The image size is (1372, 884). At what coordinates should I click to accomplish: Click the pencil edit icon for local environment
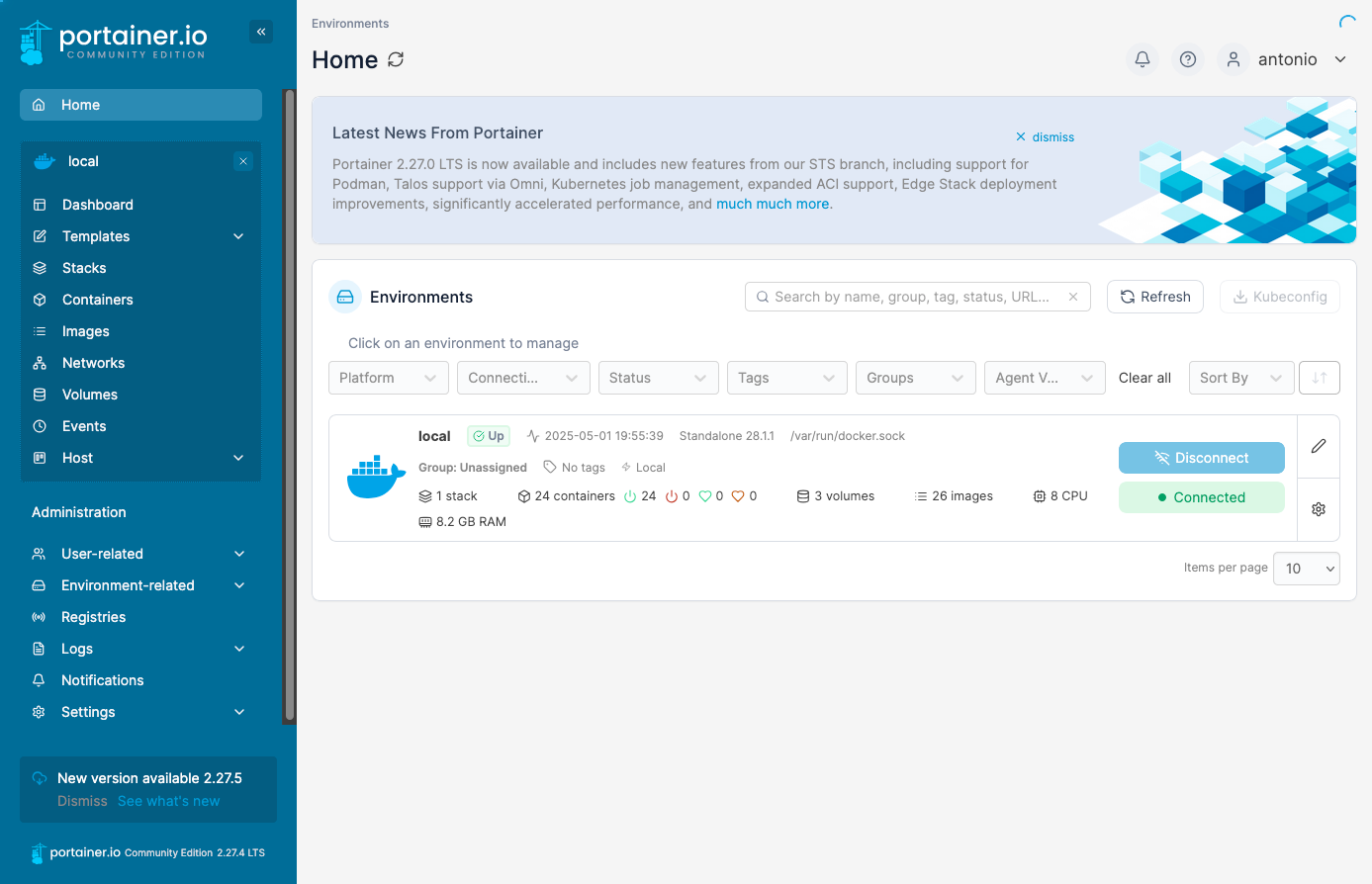coord(1319,446)
